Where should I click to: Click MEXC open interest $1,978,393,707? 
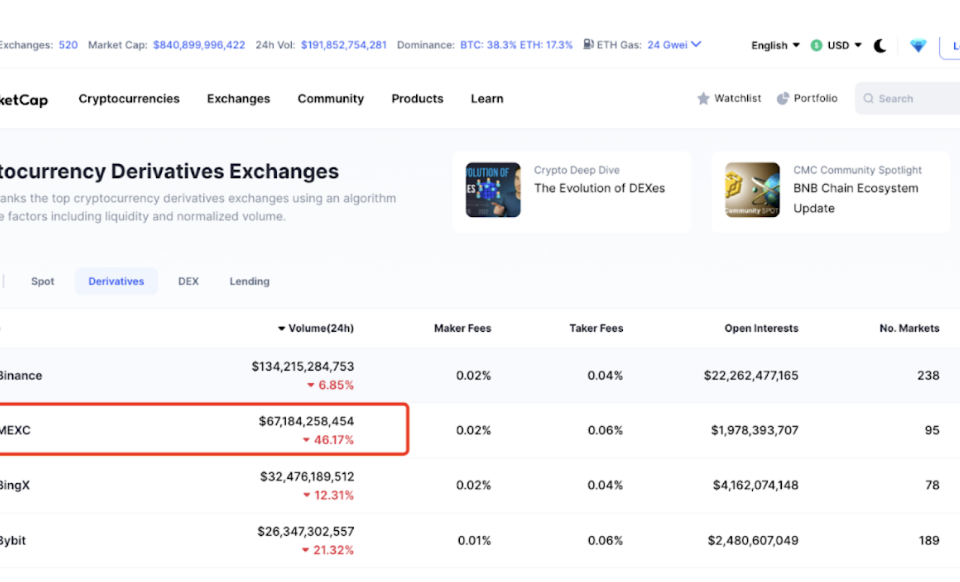point(754,430)
